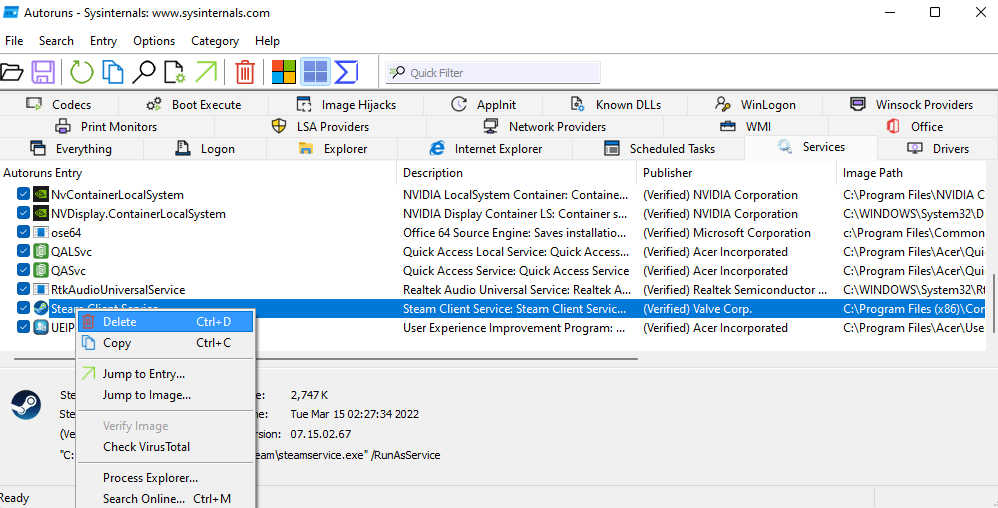Image resolution: width=998 pixels, height=508 pixels.
Task: Select Jump to Entry... in context menu
Action: [165, 374]
